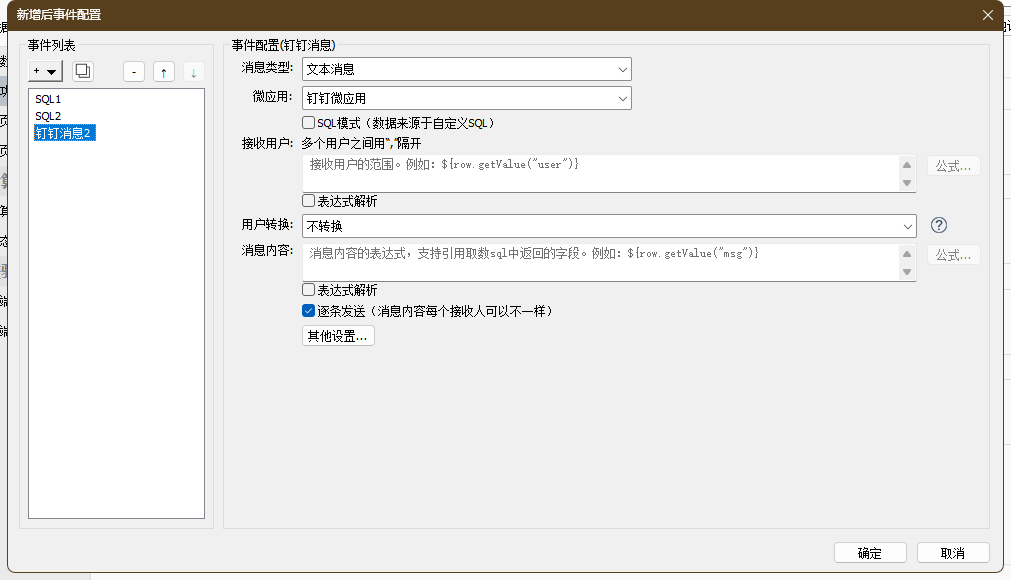Open the 消息类型 dropdown
Image resolution: width=1011 pixels, height=580 pixels.
(x=466, y=69)
